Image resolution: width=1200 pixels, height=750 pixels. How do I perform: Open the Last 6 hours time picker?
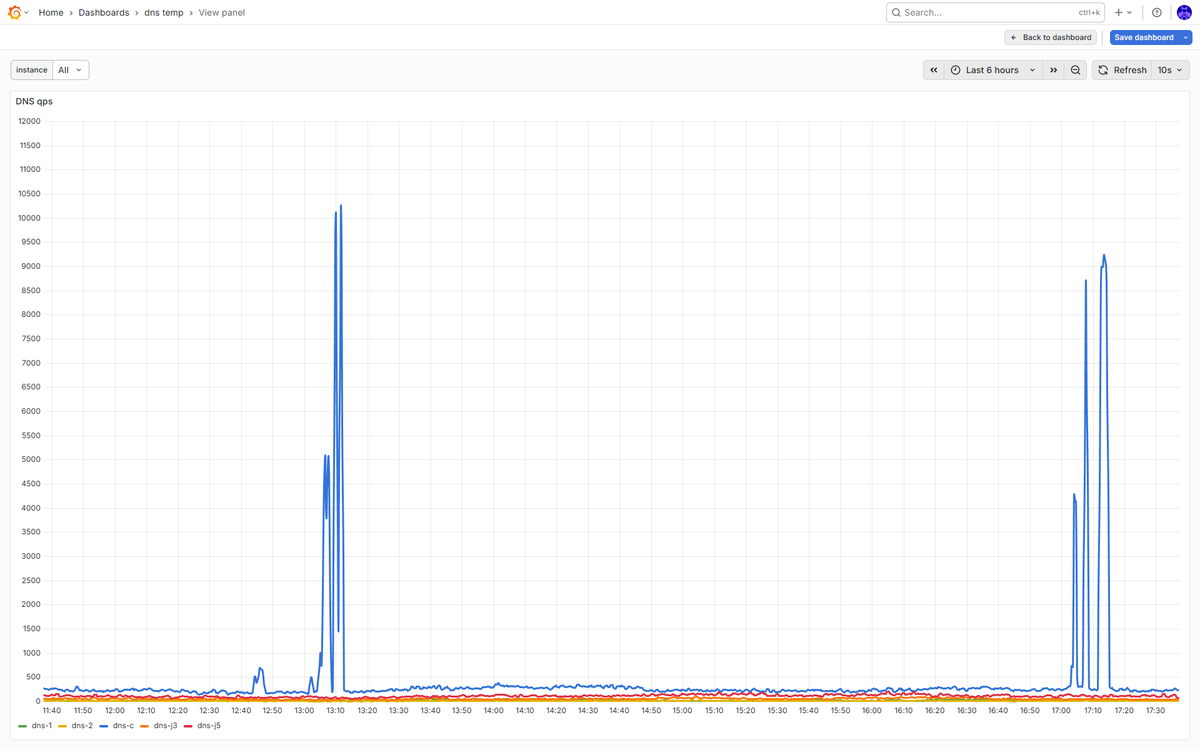tap(993, 70)
